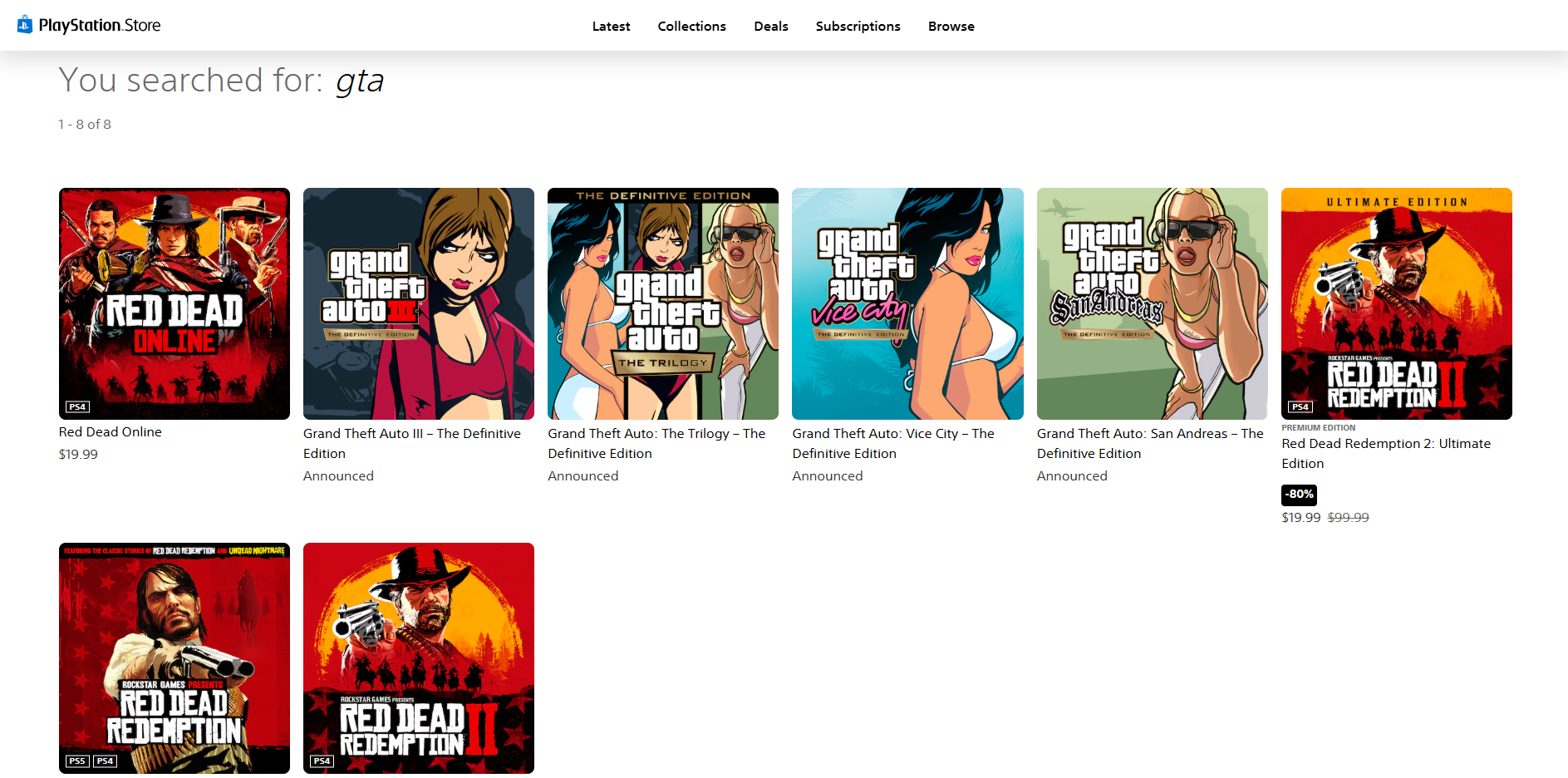Click the PS4 badge on the Ultimate Edition cover
The width and height of the screenshot is (1568, 778).
pos(1300,407)
